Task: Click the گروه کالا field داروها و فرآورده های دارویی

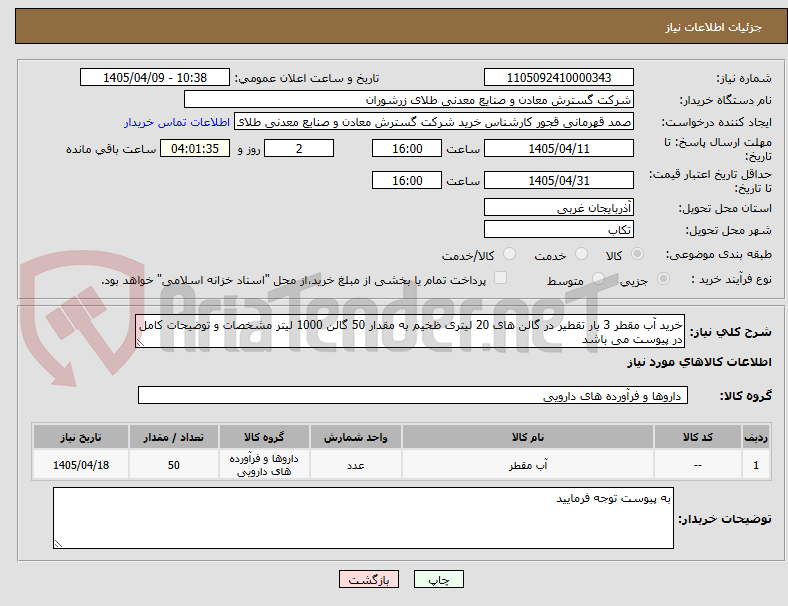Action: tap(413, 395)
